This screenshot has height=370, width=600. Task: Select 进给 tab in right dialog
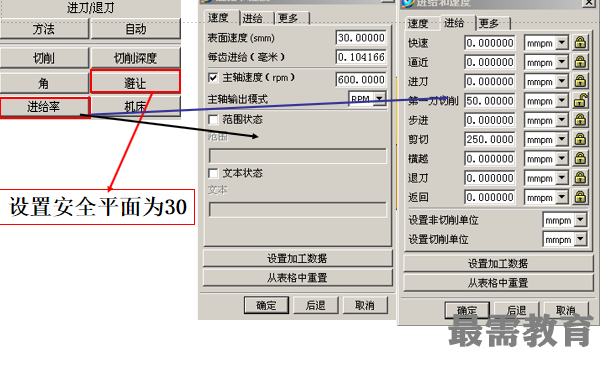(x=457, y=23)
